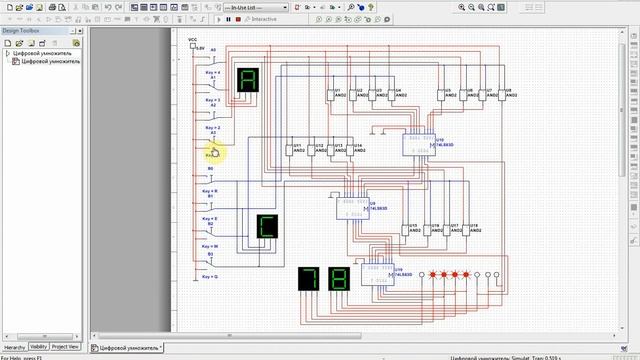Click the Full screen view icon

[501, 7]
